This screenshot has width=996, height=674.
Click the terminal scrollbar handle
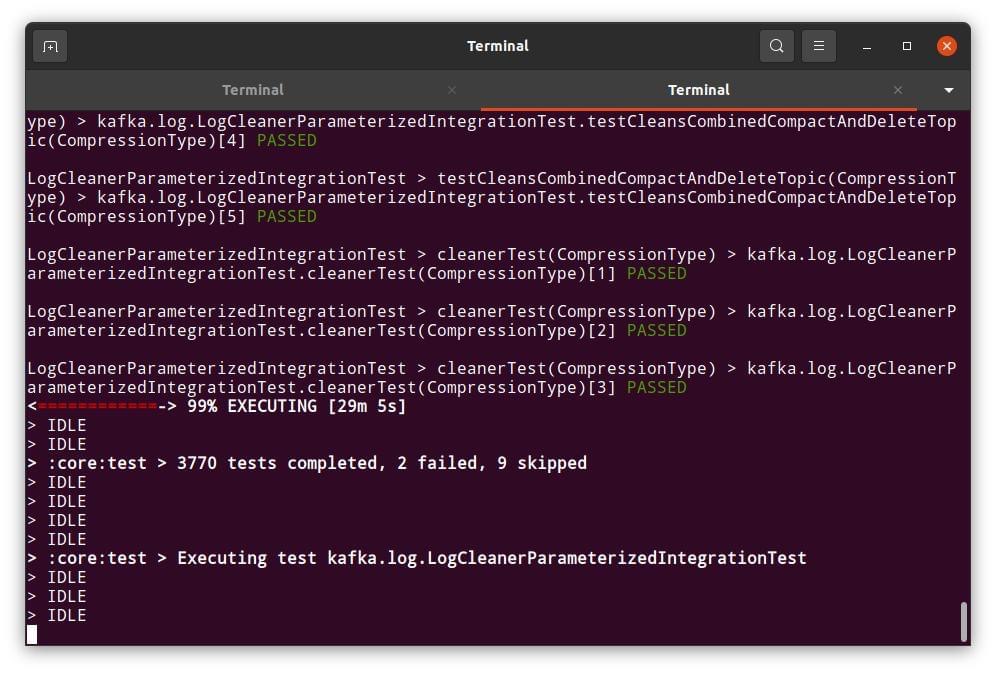click(964, 622)
